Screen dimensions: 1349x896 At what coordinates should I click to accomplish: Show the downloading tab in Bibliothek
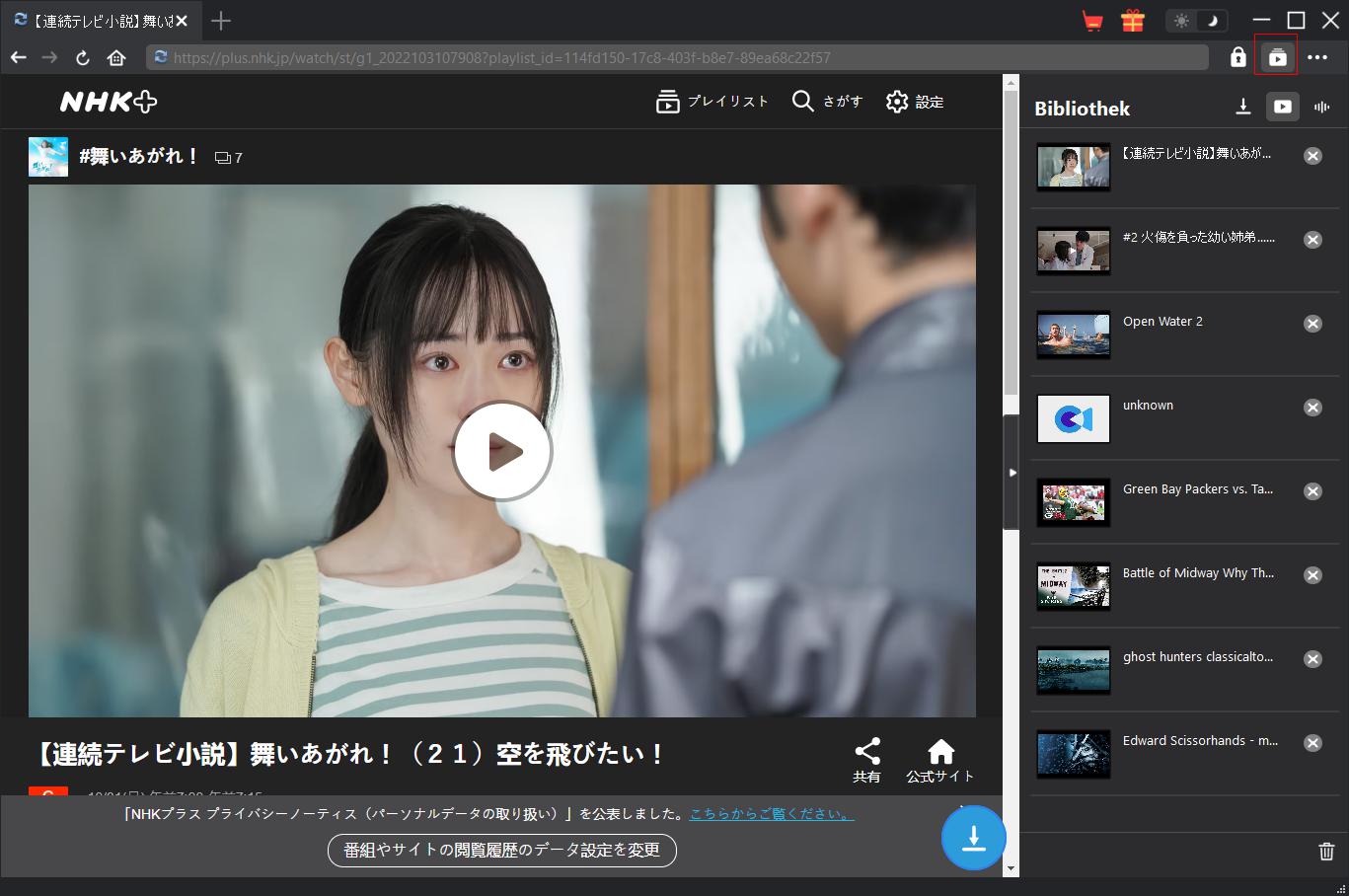point(1243,107)
